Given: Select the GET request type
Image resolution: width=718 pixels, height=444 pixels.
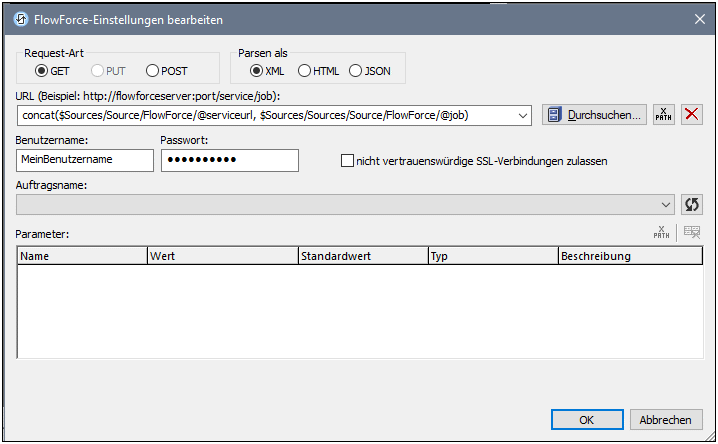Looking at the screenshot, I should click(41, 71).
